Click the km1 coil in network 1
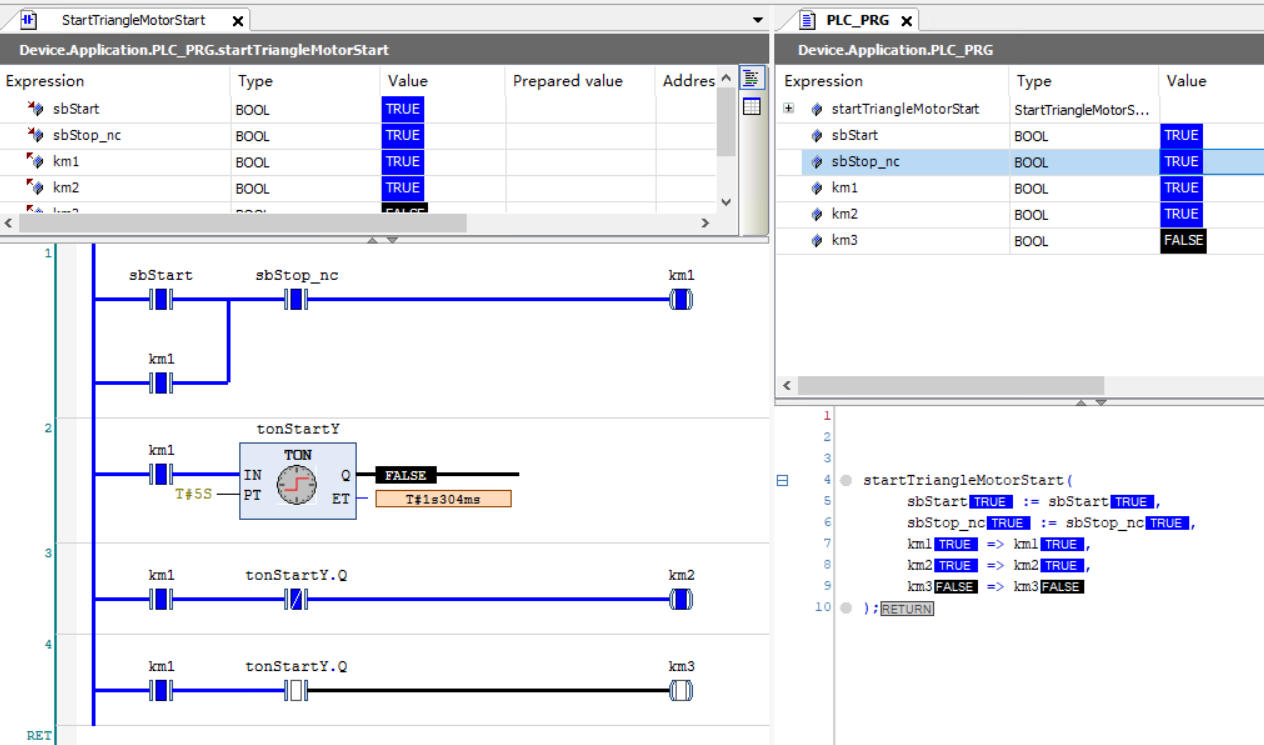Viewport: 1264px width, 745px height. coord(681,299)
